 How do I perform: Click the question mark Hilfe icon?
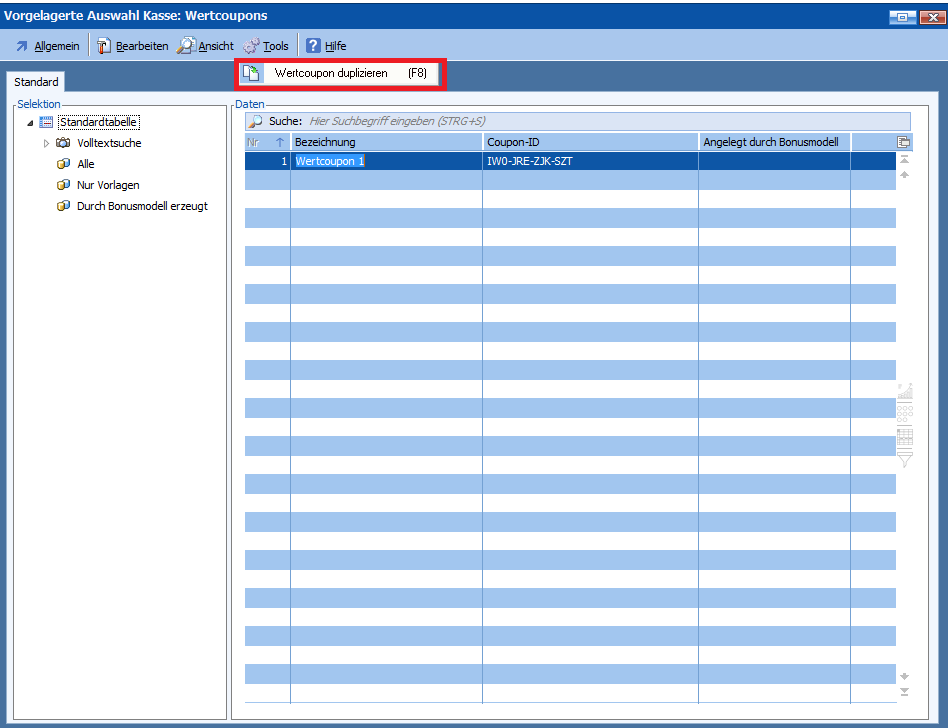click(x=313, y=46)
